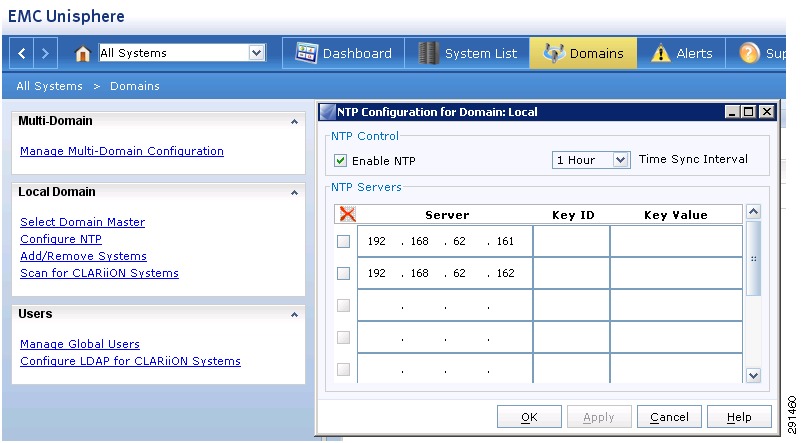Click the 192.168.62.162 server address field
Screen dimensions: 802x443
tap(445, 273)
